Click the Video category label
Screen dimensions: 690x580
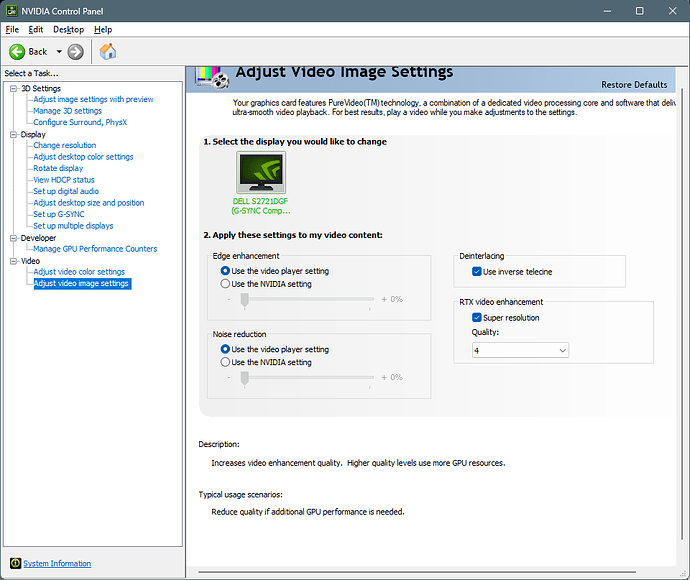pyautogui.click(x=30, y=261)
